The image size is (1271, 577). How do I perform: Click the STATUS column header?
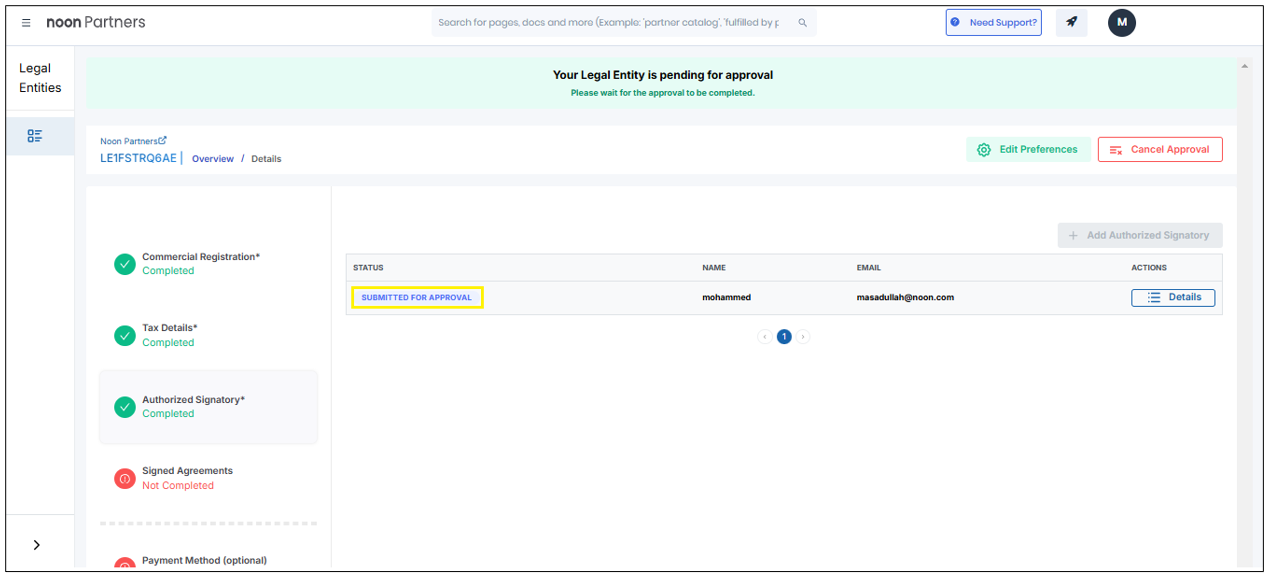[368, 268]
